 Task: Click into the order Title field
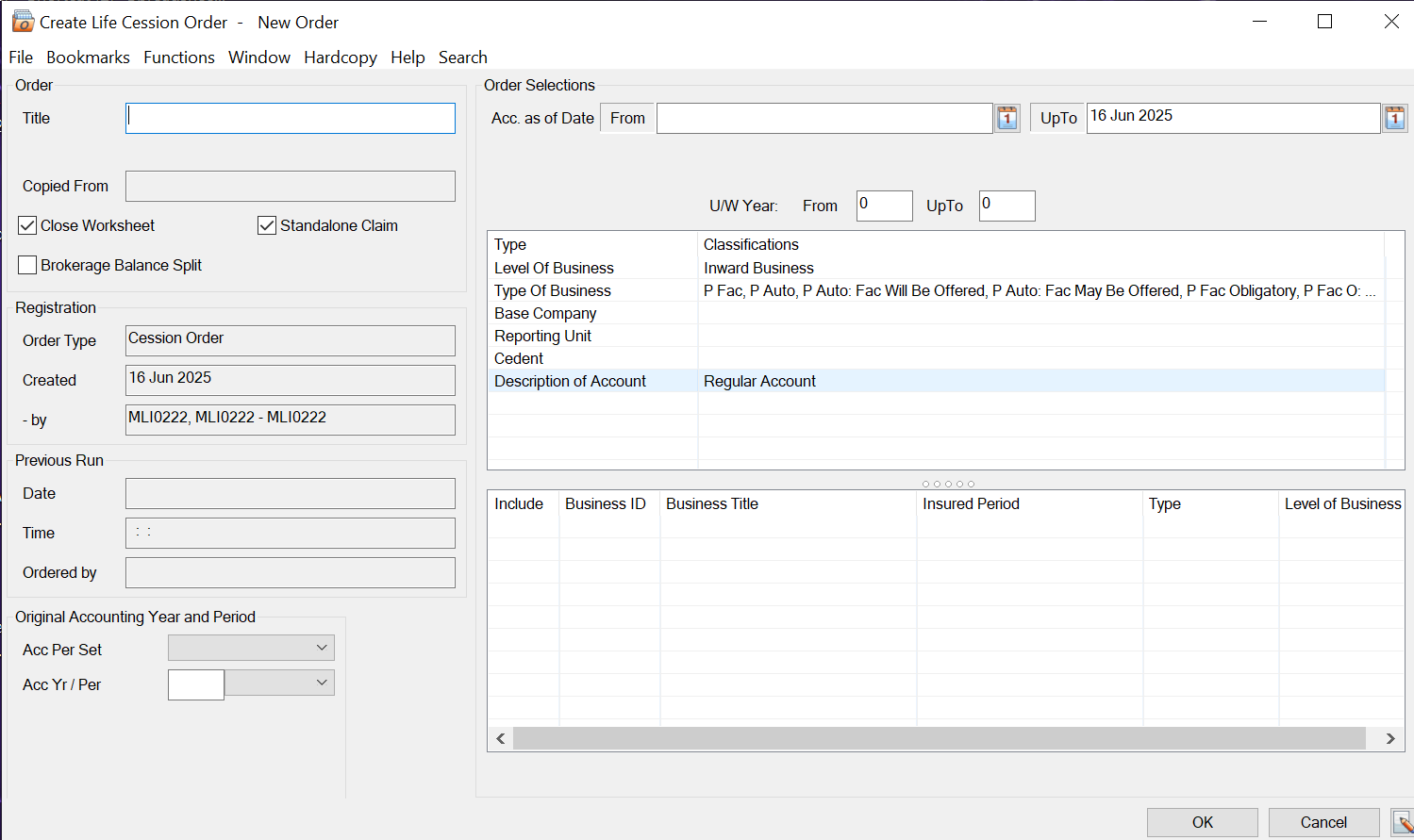[x=291, y=119]
